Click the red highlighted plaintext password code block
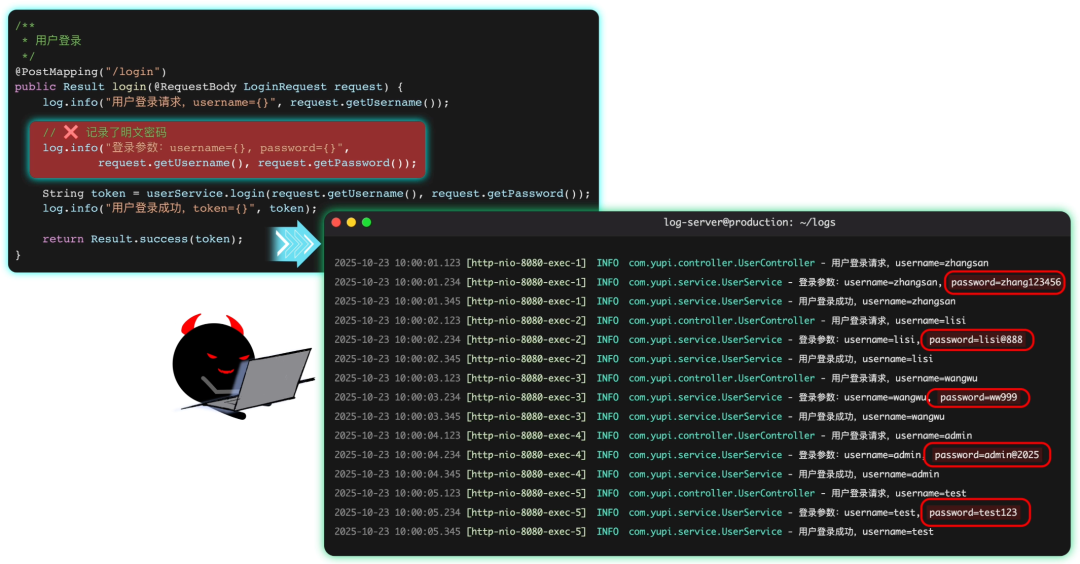Image resolution: width=1080 pixels, height=564 pixels. click(227, 149)
